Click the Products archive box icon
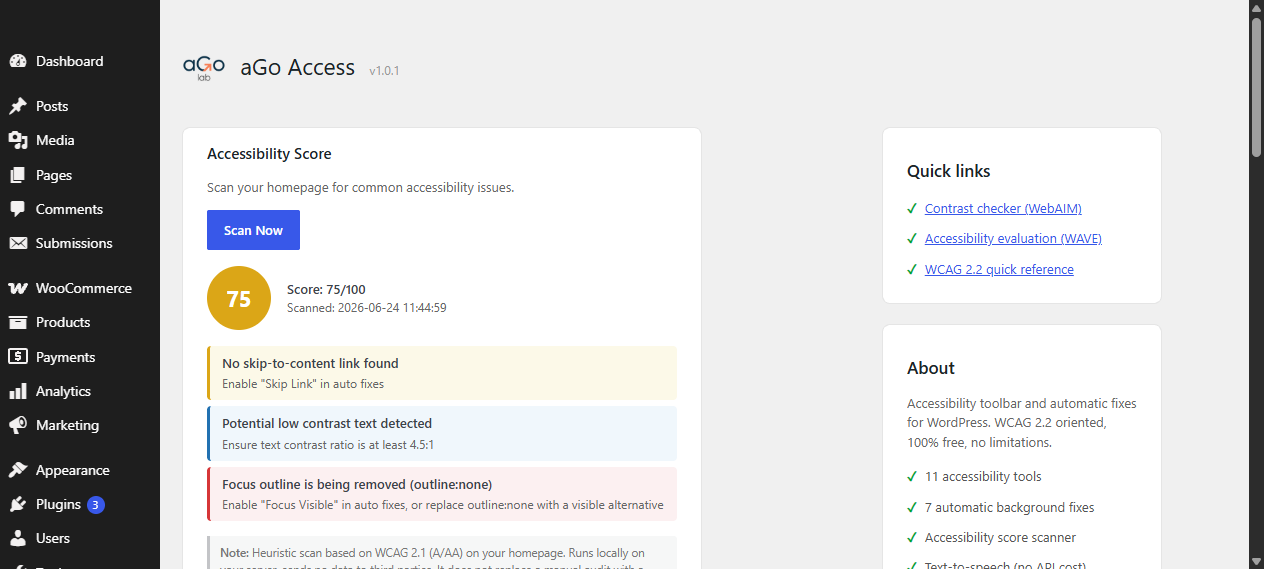This screenshot has width=1264, height=569. [x=18, y=322]
